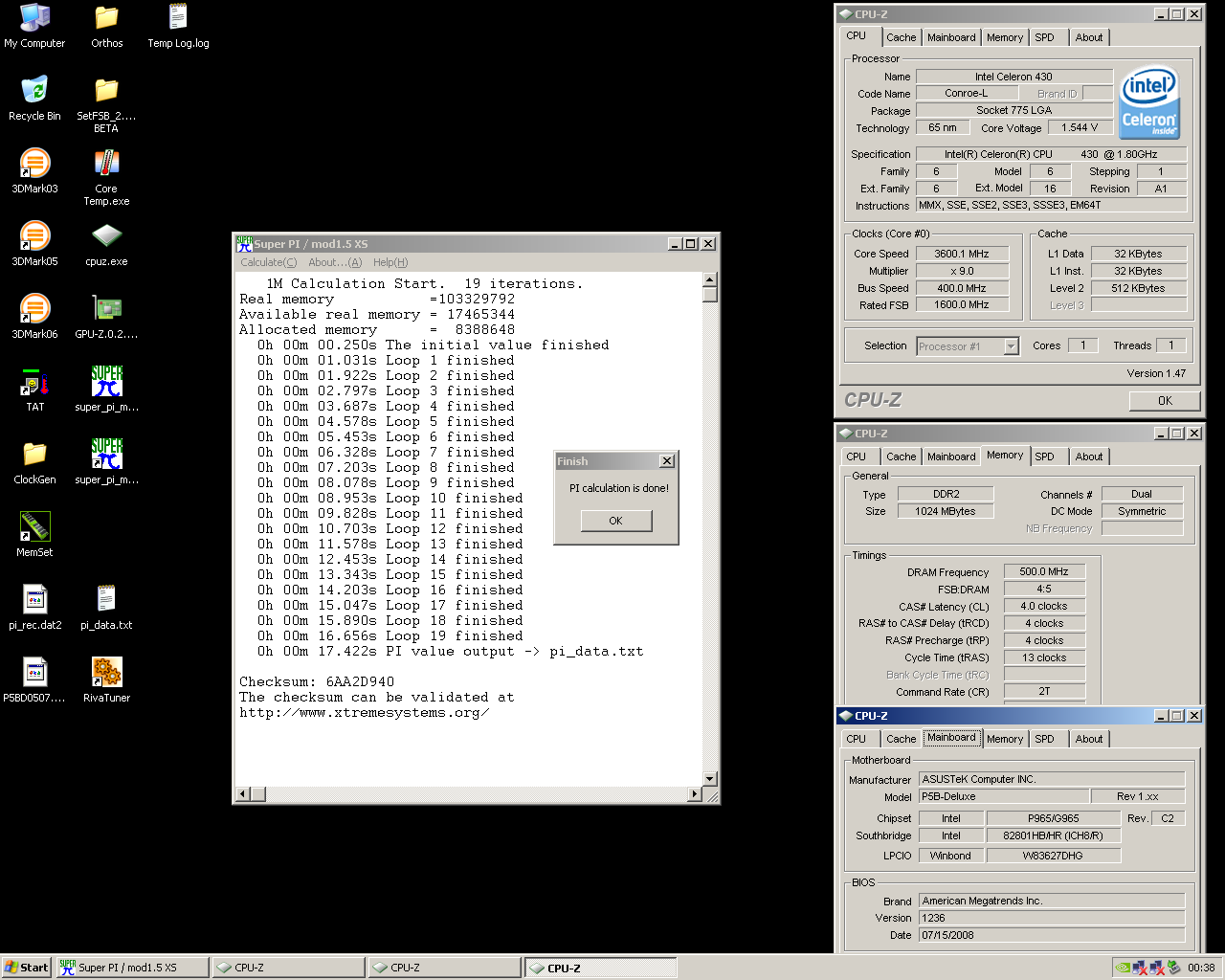
Task: Click the motherboard model field P5B-Deluxe
Action: click(1004, 796)
